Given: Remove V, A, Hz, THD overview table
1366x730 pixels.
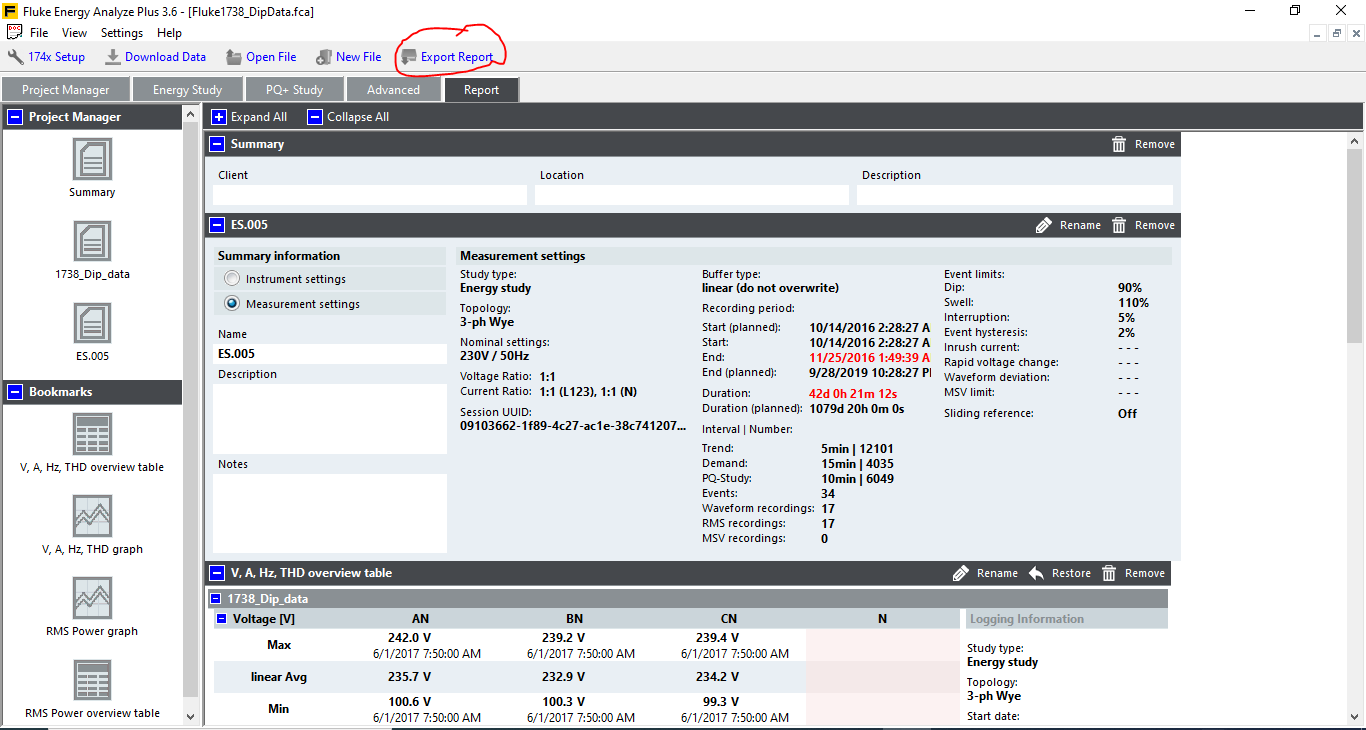Looking at the screenshot, I should pyautogui.click(x=1133, y=573).
